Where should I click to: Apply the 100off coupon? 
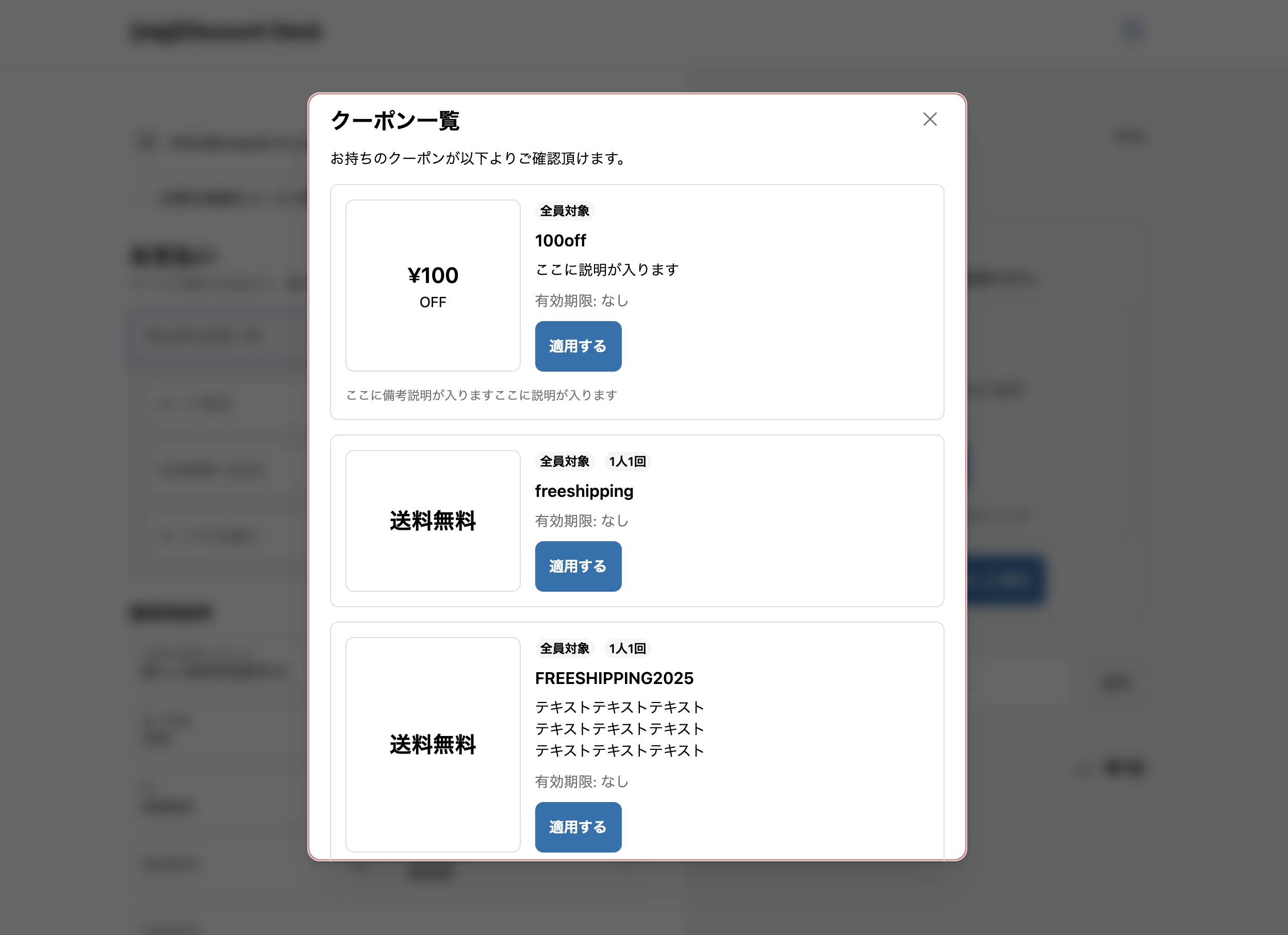pos(577,346)
